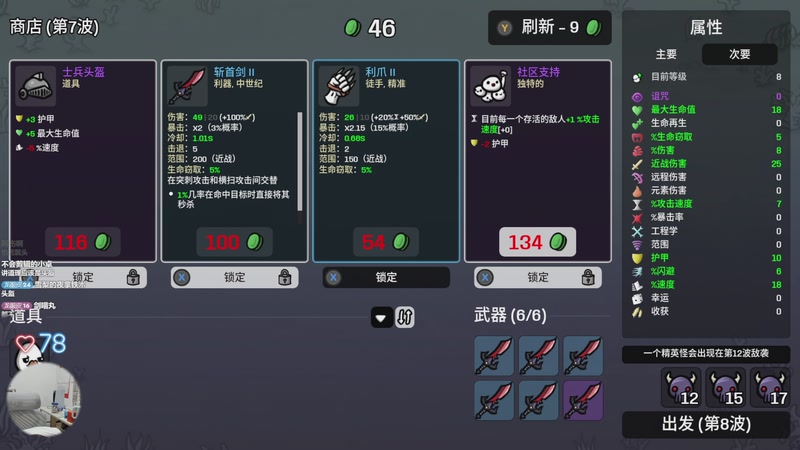Image resolution: width=800 pixels, height=450 pixels.
Task: Switch to the 次要 attributes tab
Action: pos(740,54)
